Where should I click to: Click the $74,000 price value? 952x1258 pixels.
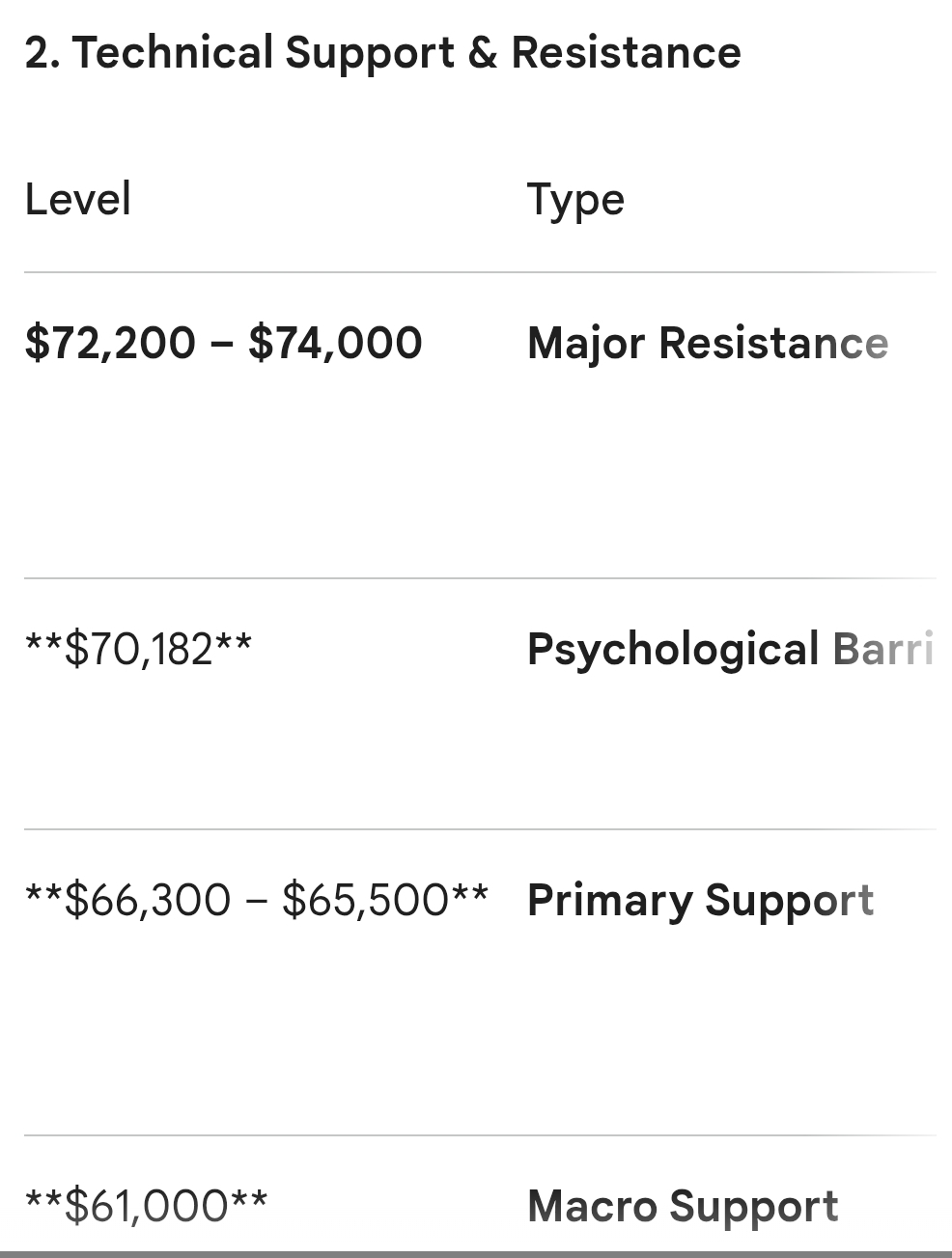335,344
